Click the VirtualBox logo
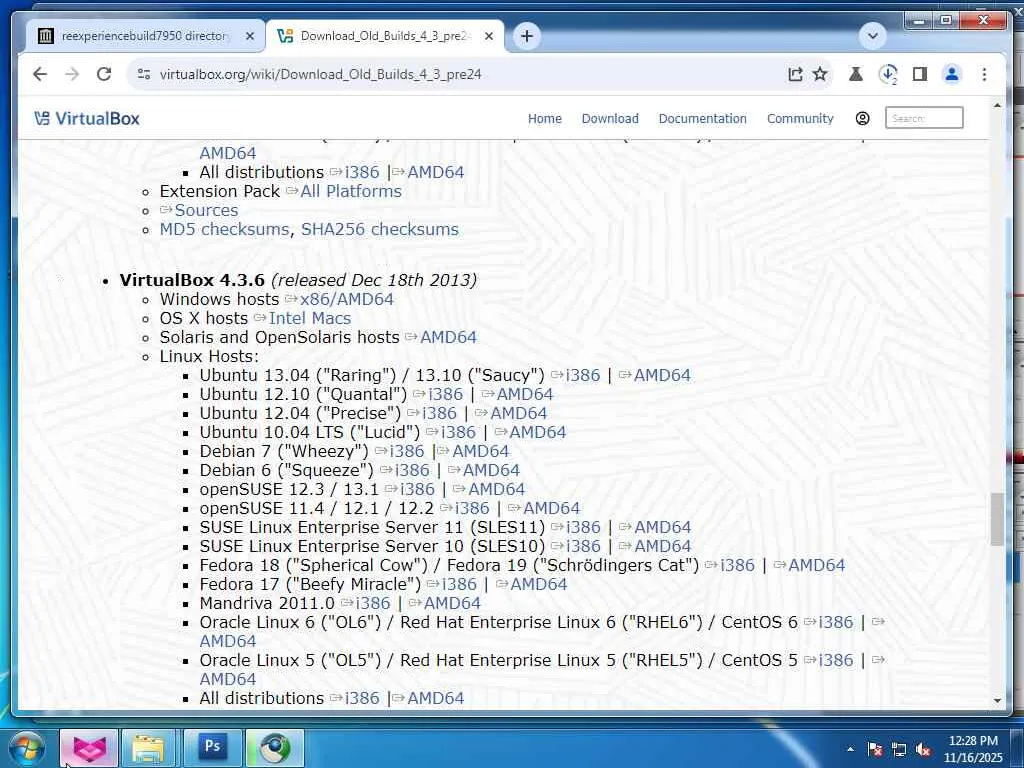 (87, 118)
